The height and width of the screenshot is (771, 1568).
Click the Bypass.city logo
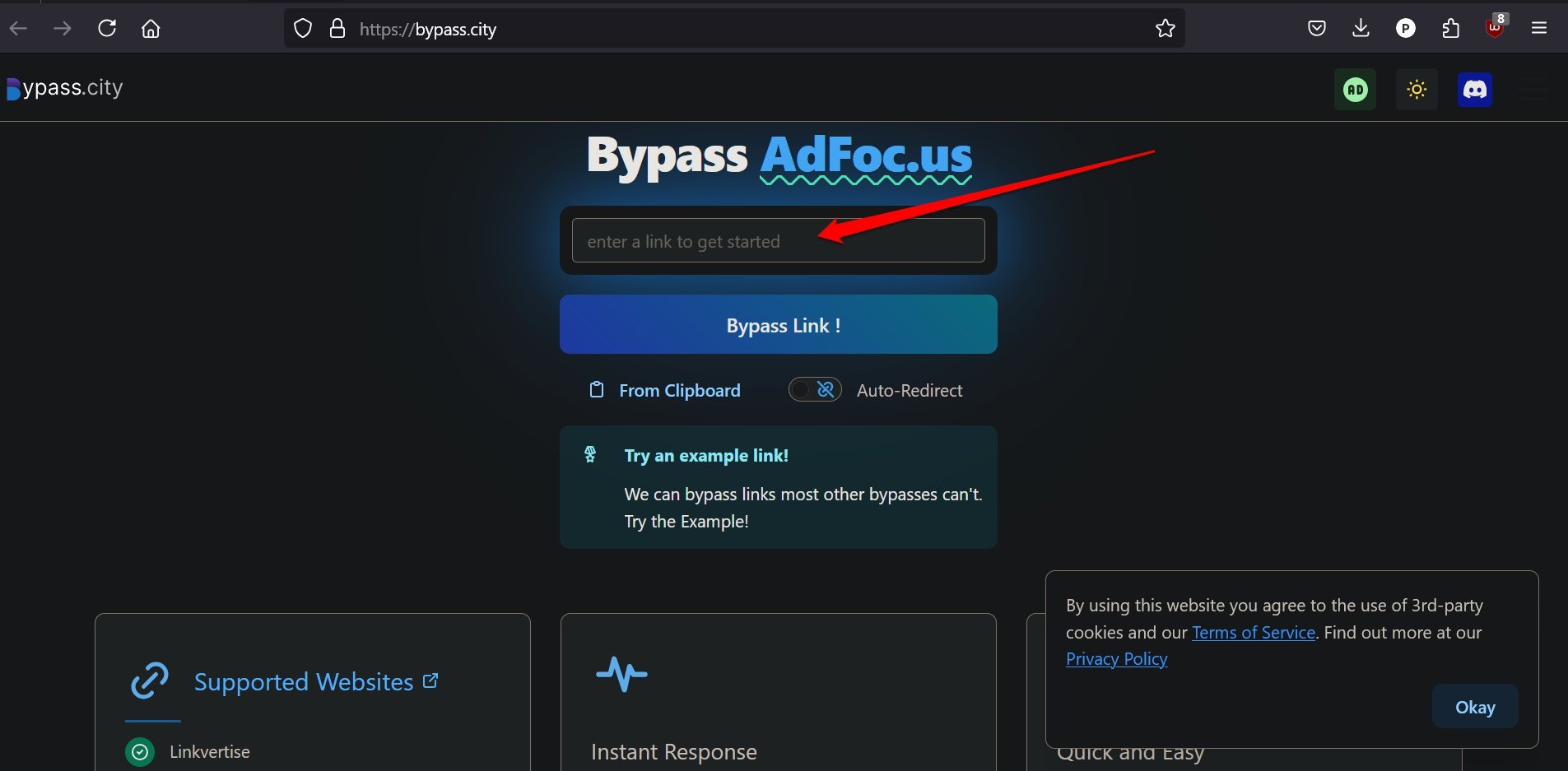64,88
